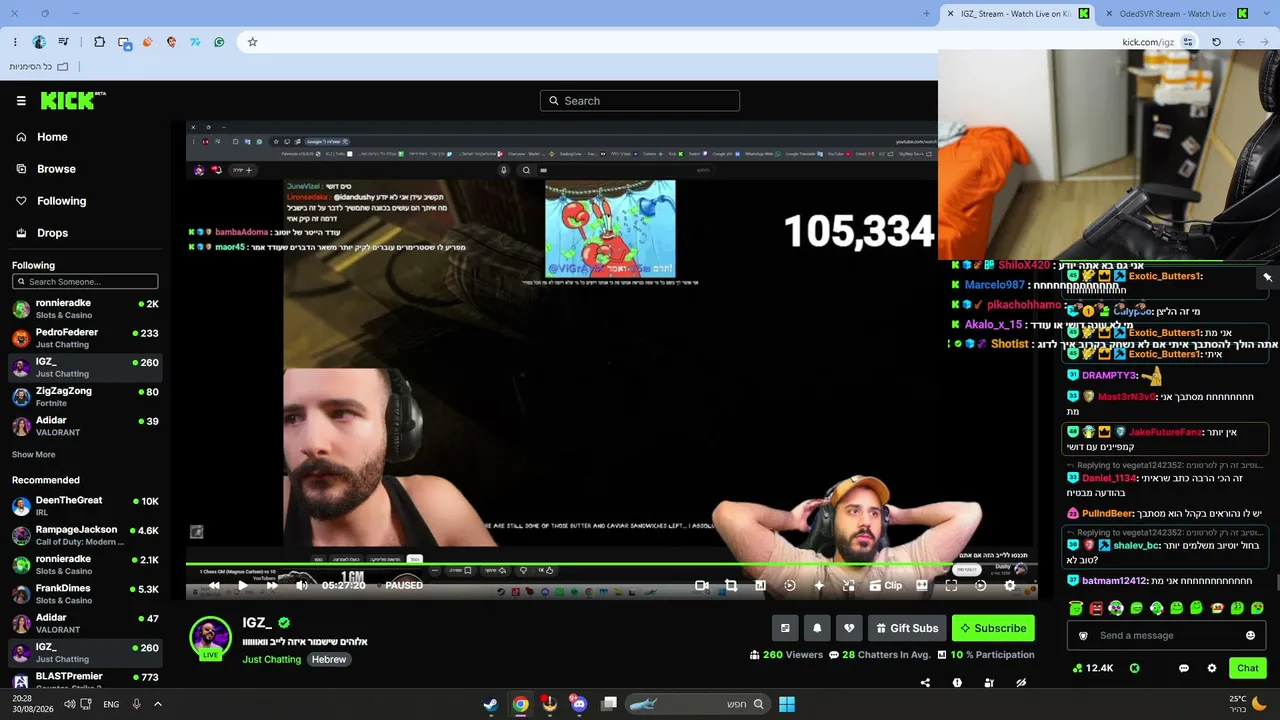The width and height of the screenshot is (1280, 720).
Task: Open Chrome's media control icon
Action: point(63,42)
